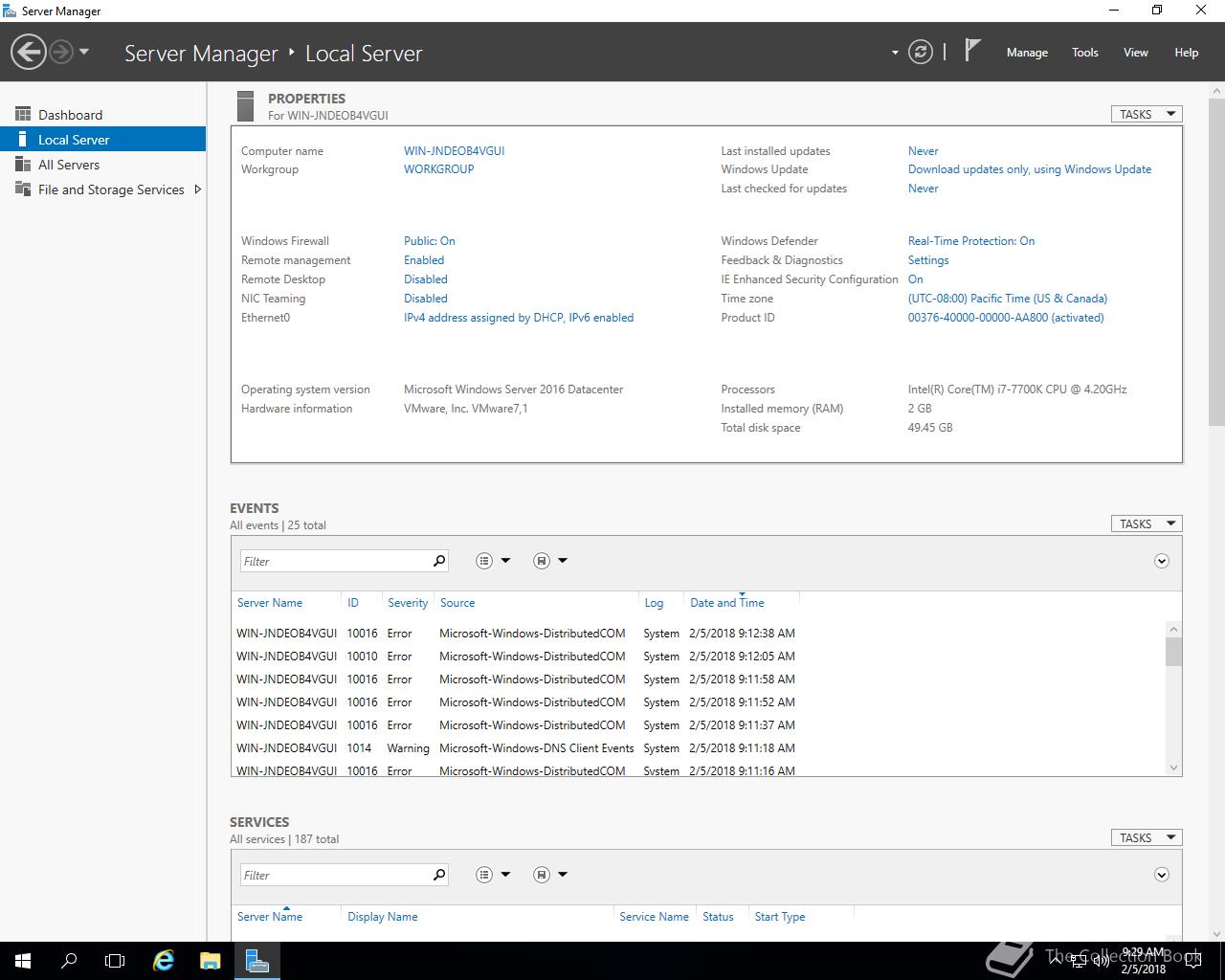Sort services by Display Name column
This screenshot has height=980, width=1225.
(383, 917)
